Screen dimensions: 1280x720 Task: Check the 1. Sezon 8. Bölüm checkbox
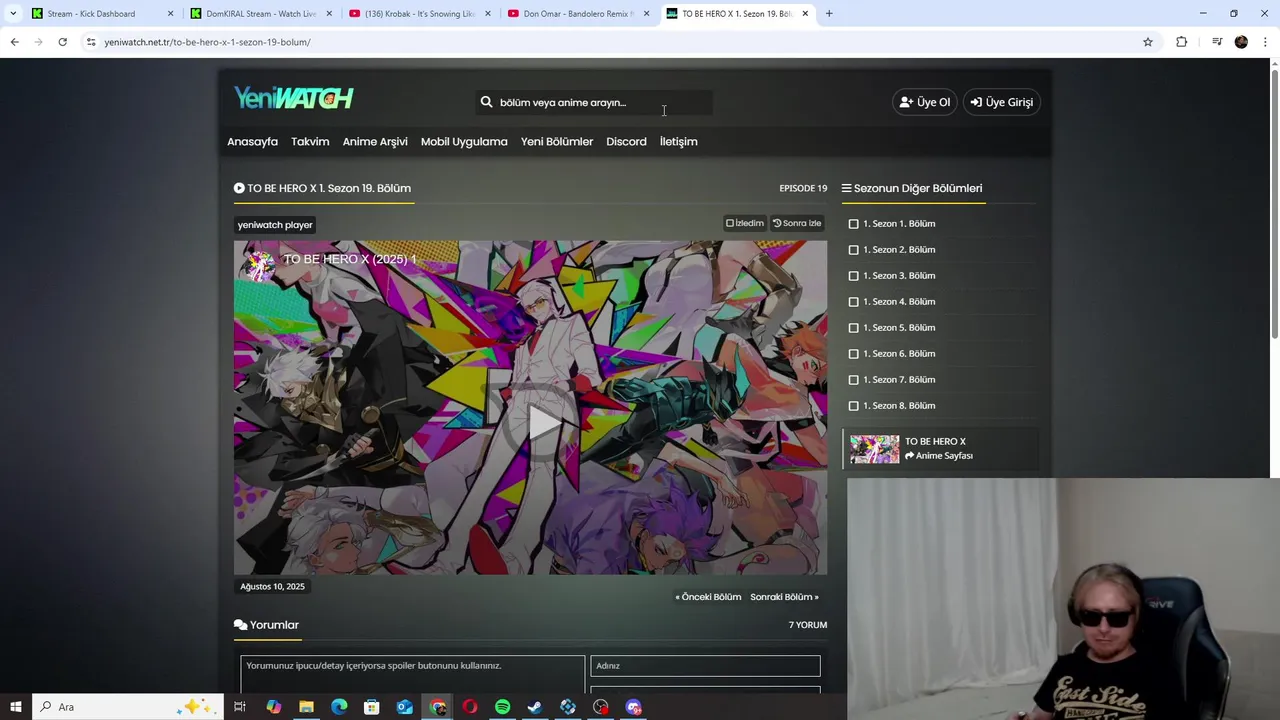coord(853,406)
